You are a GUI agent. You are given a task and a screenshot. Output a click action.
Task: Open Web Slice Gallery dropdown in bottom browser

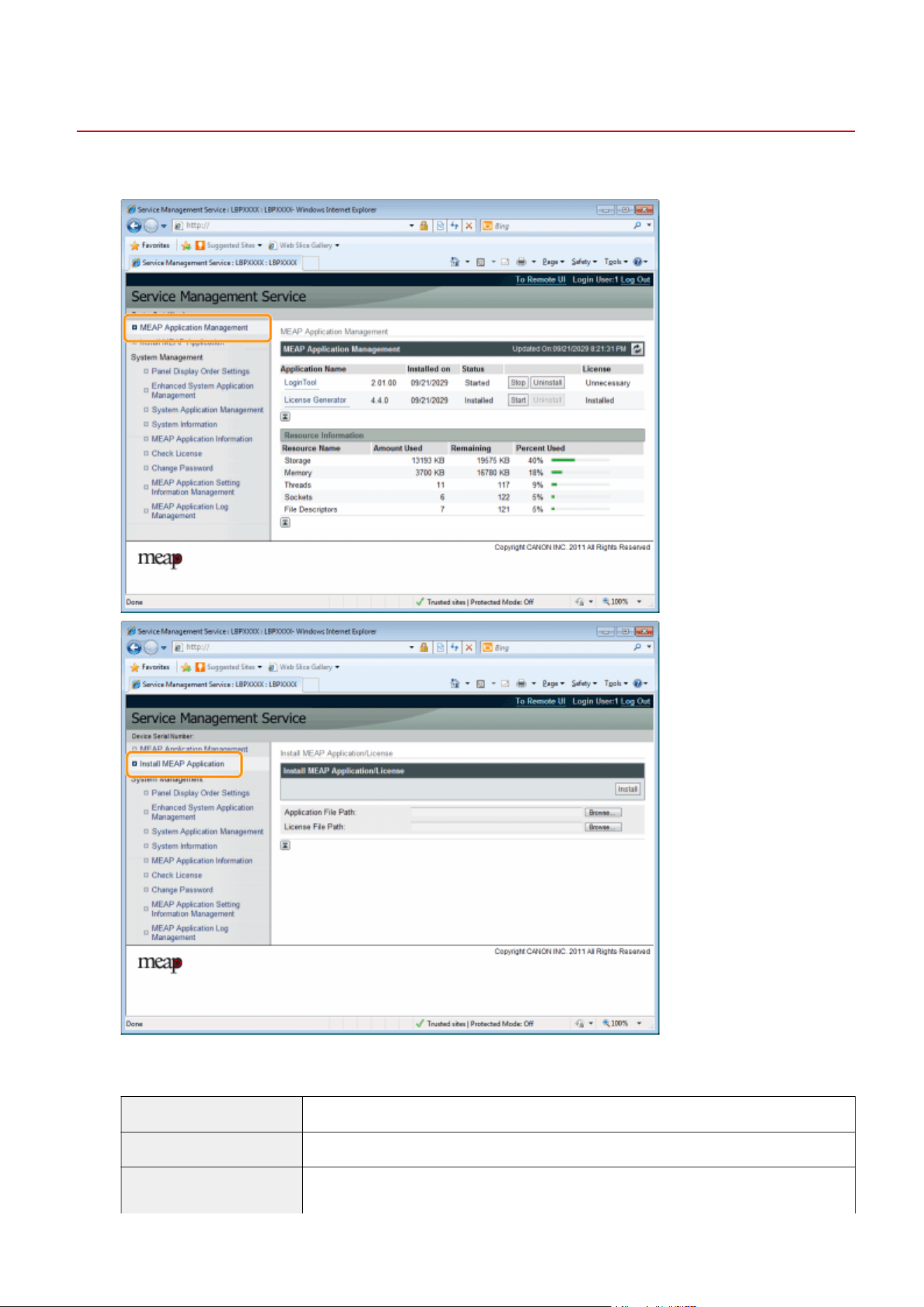(304, 667)
